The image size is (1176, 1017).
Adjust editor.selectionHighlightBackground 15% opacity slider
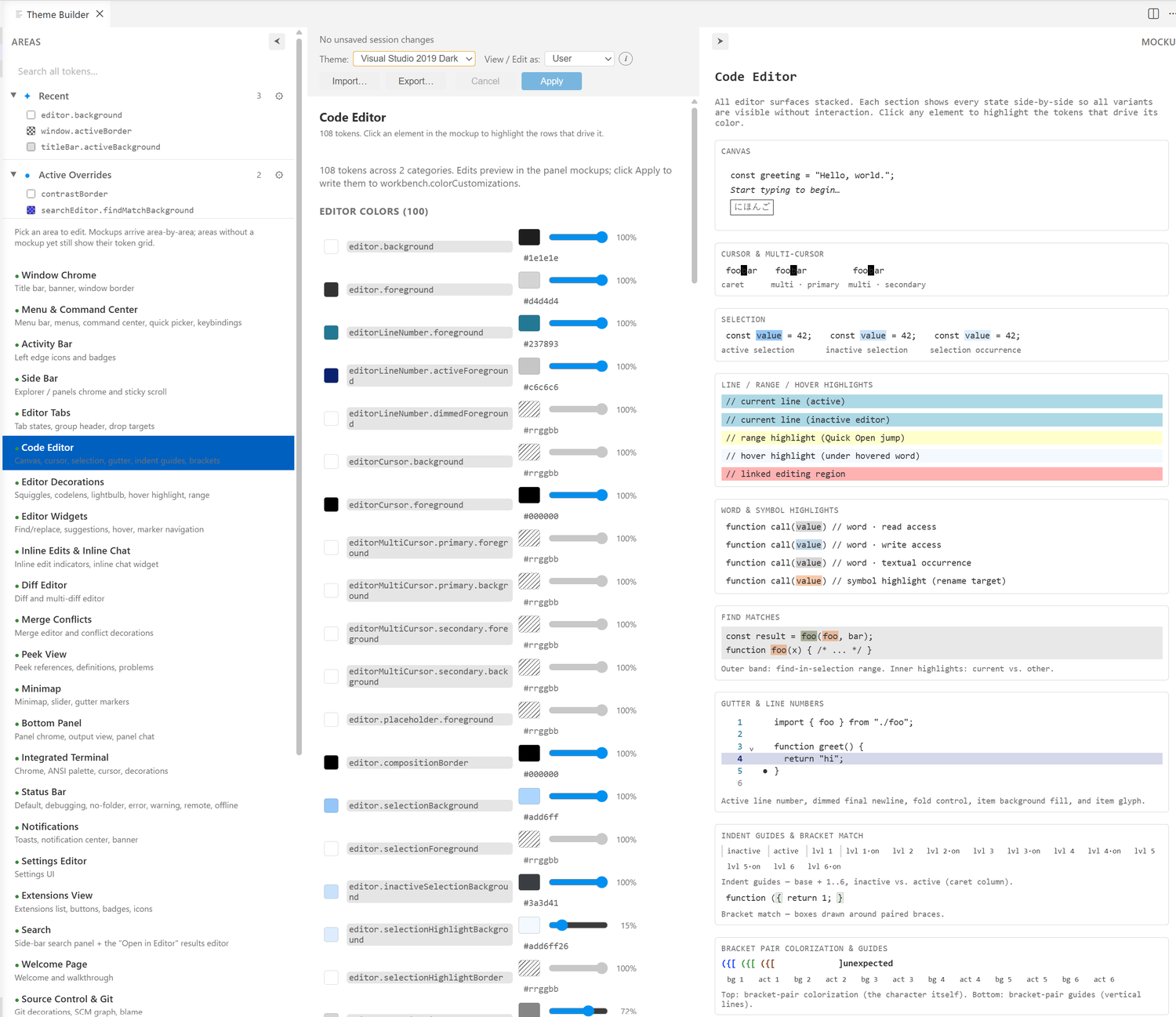click(578, 925)
